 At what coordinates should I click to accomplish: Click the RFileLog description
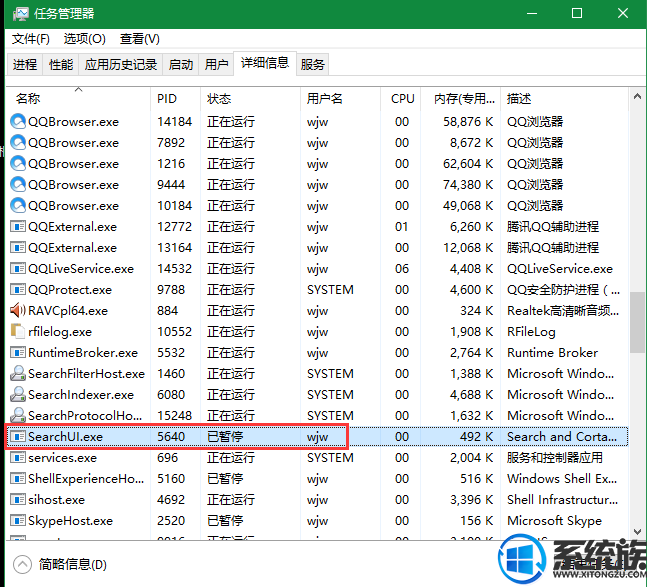531,332
